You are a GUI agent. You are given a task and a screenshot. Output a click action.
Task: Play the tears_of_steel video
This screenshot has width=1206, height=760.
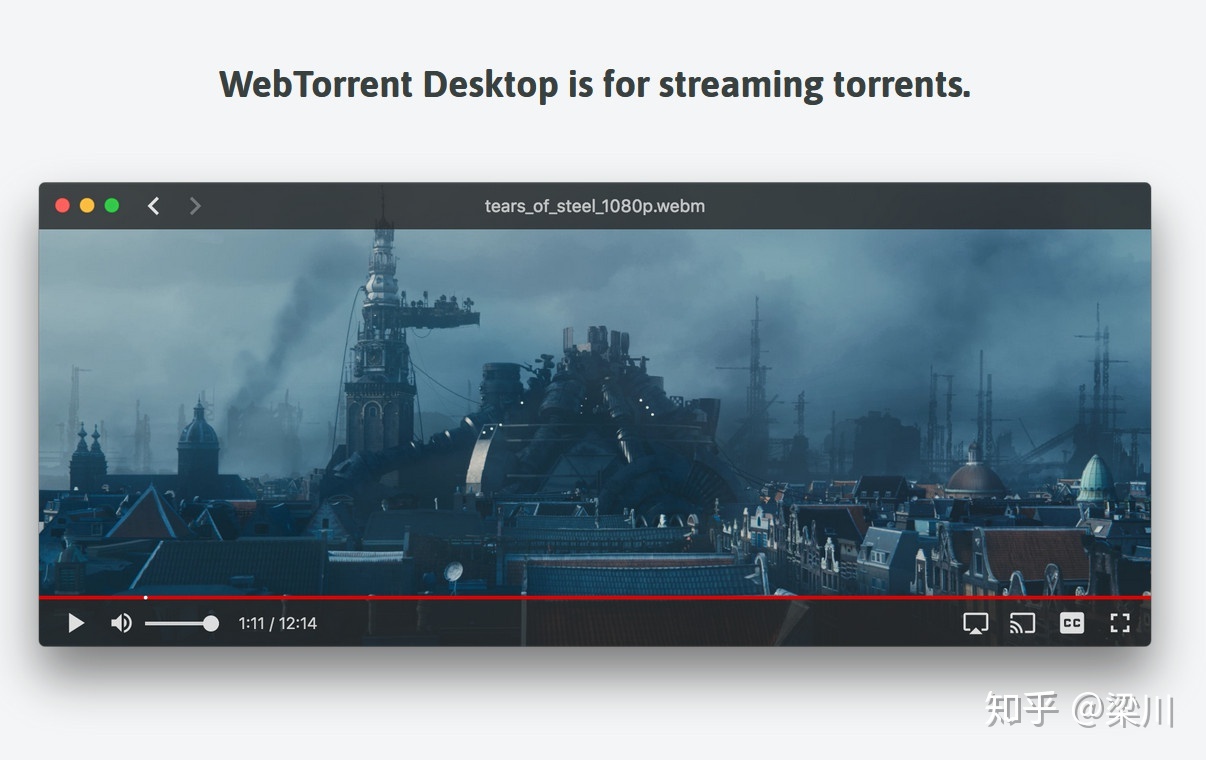click(x=76, y=624)
